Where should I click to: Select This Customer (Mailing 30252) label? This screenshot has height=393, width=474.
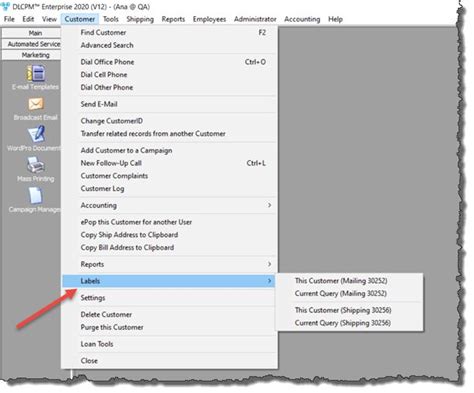click(x=349, y=281)
